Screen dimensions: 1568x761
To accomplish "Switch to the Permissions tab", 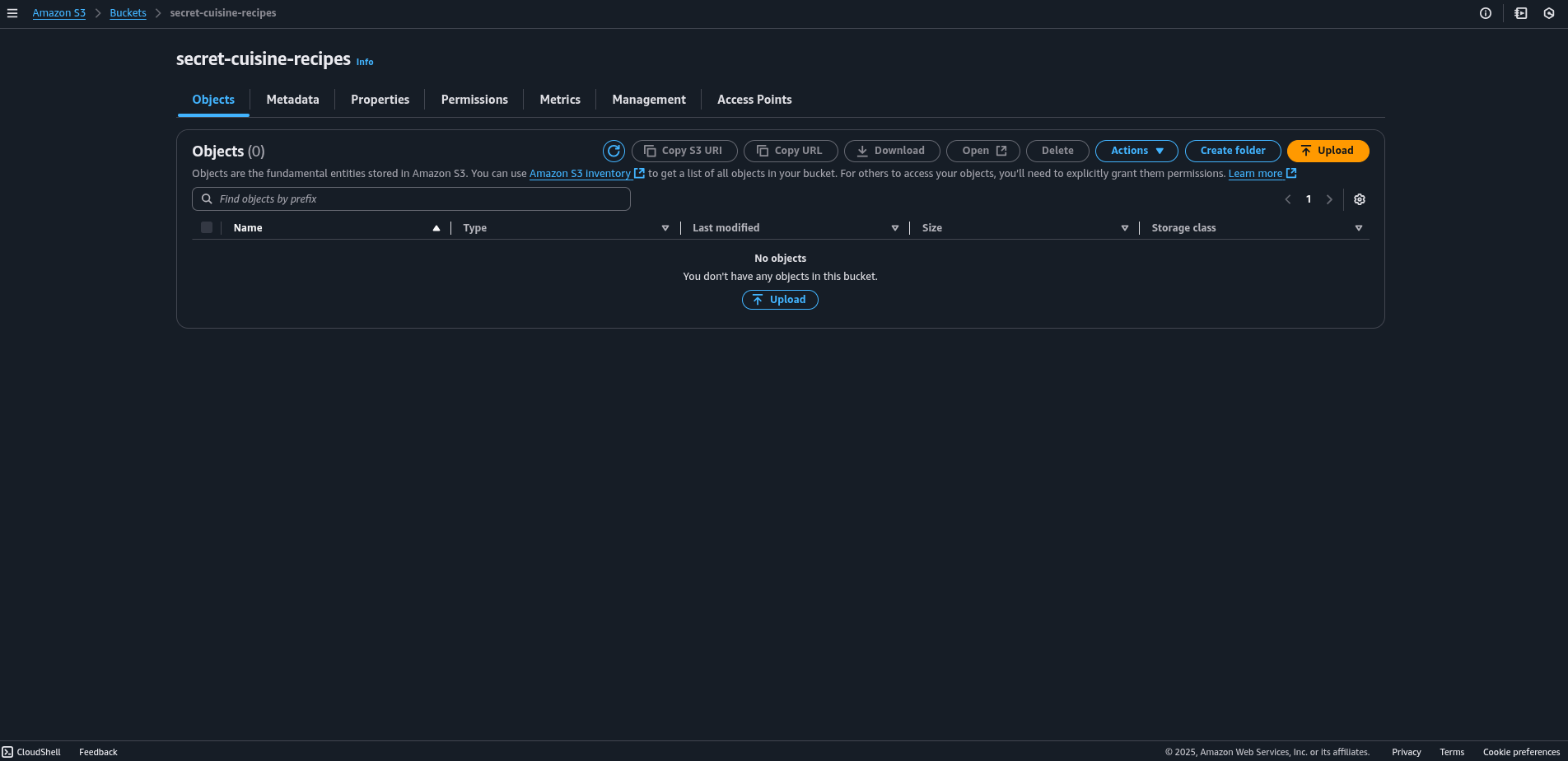I will pos(474,100).
